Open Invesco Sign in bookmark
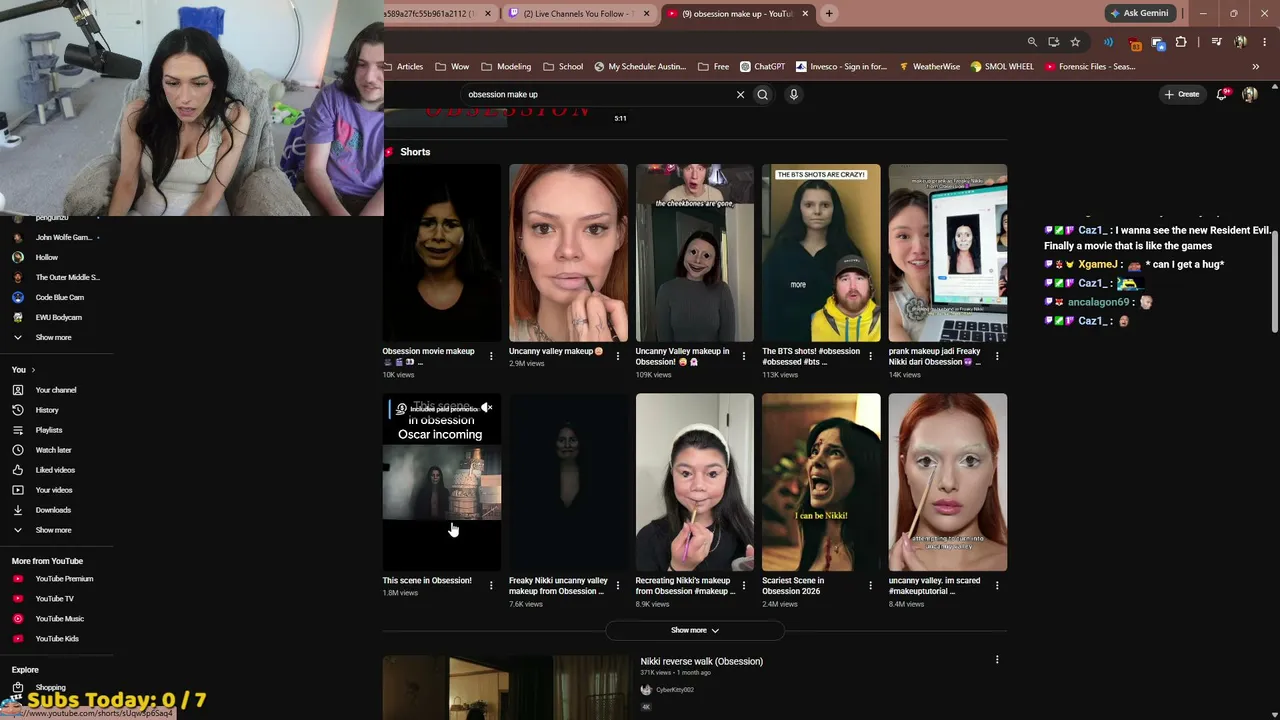 point(841,67)
